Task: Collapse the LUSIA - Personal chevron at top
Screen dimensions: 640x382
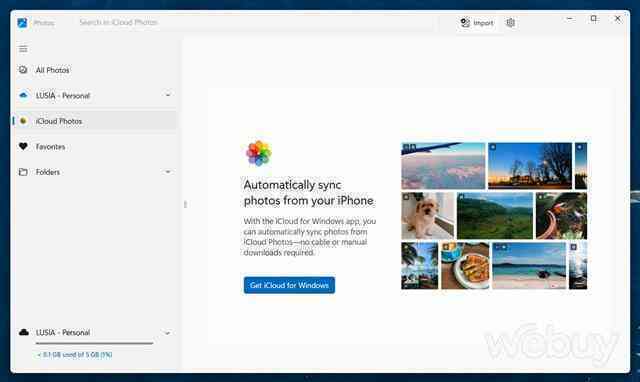Action: (168, 95)
